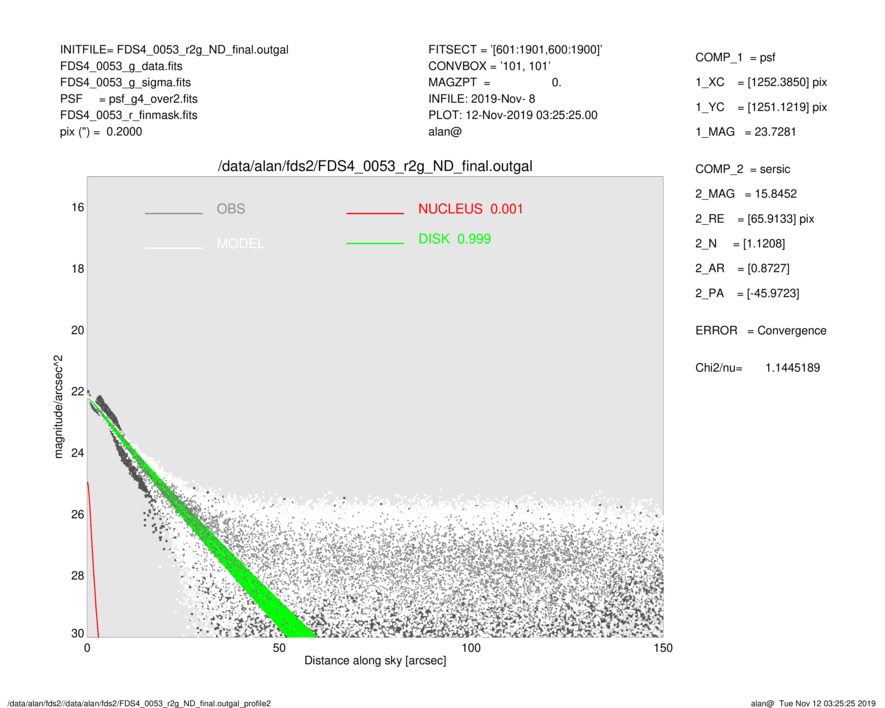Click the INITFILE line in the header
Screen dimensions: 885x708
174,50
